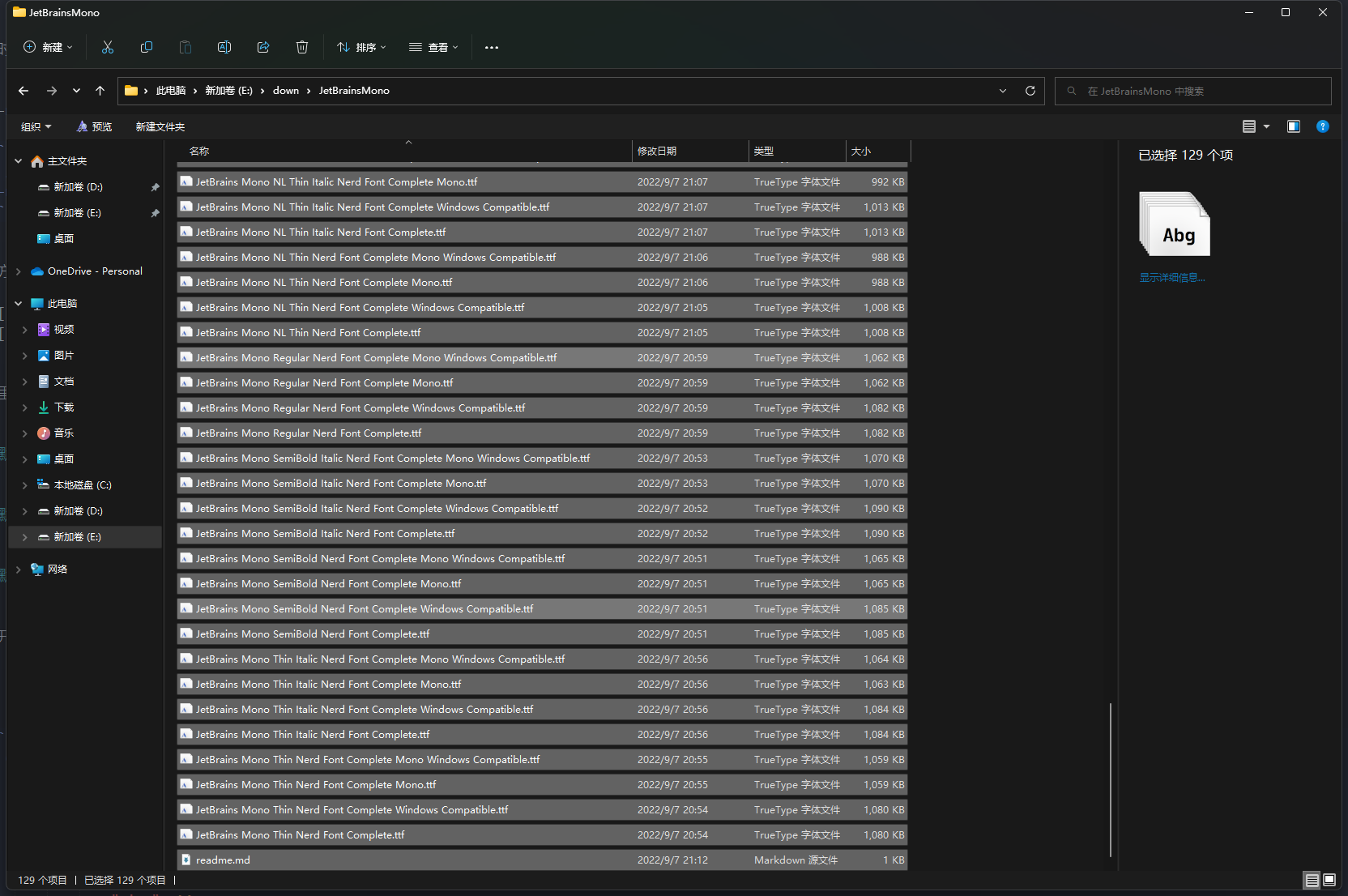
Task: Click the Delete trash can icon
Action: coord(302,48)
